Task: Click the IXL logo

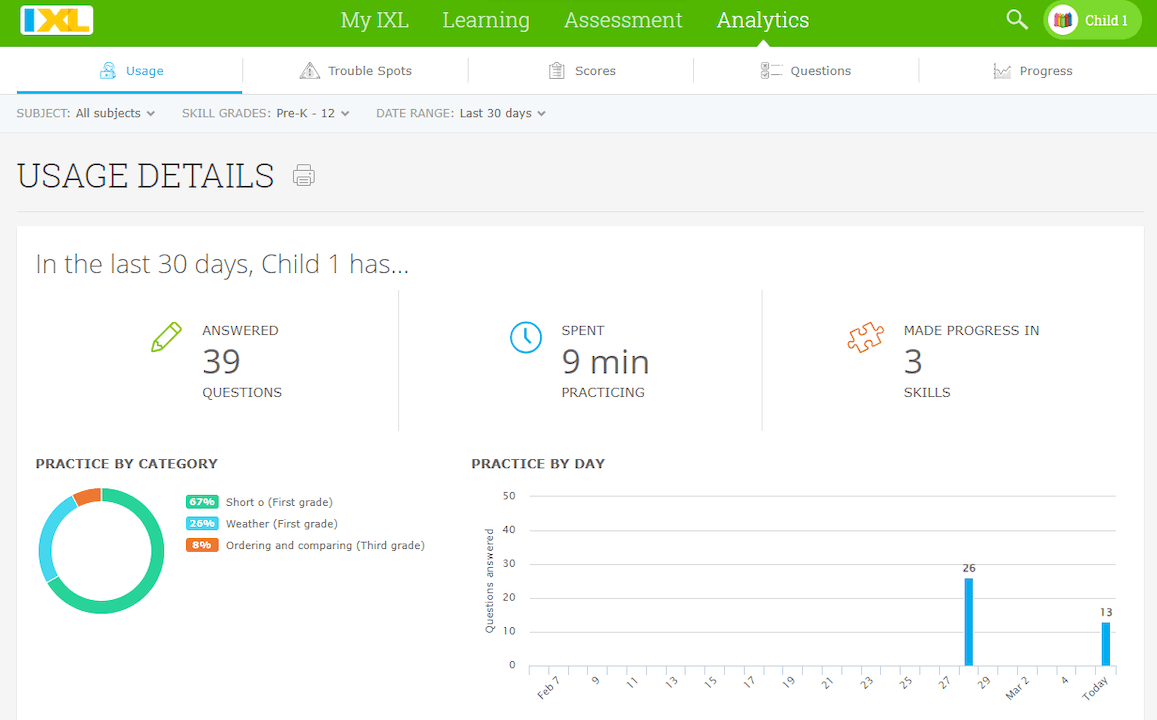Action: coord(56,20)
